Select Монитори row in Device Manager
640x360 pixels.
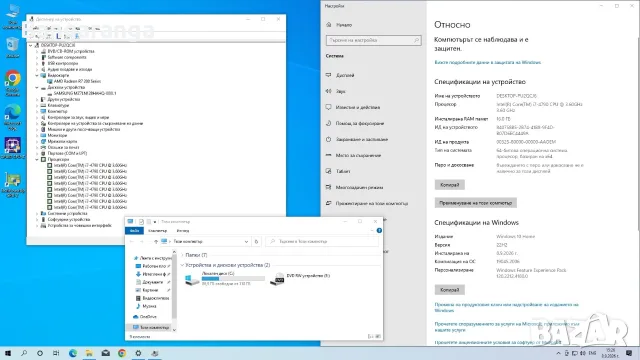pyautogui.click(x=57, y=136)
